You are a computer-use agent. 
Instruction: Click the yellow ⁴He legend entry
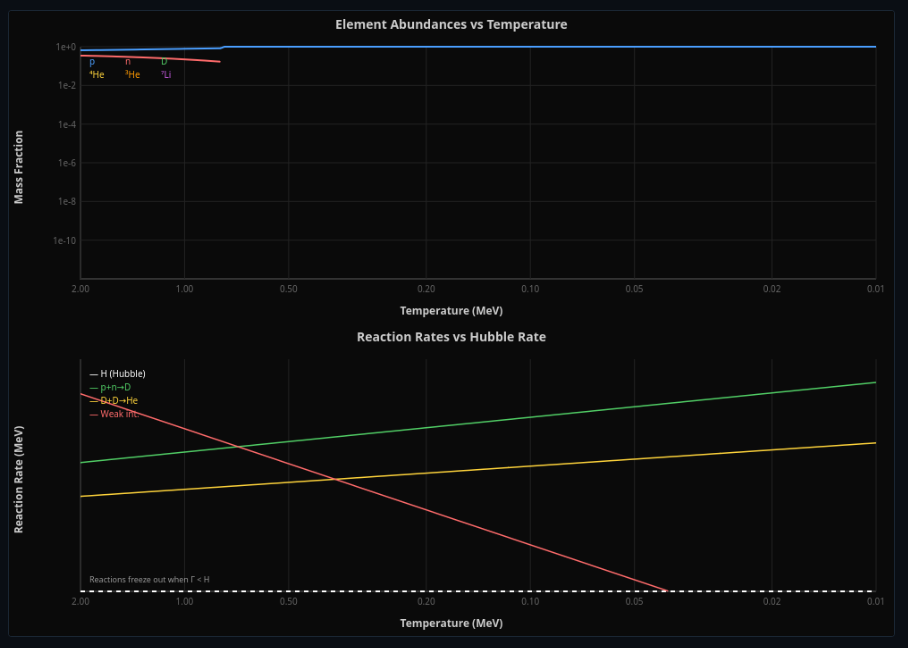click(97, 73)
